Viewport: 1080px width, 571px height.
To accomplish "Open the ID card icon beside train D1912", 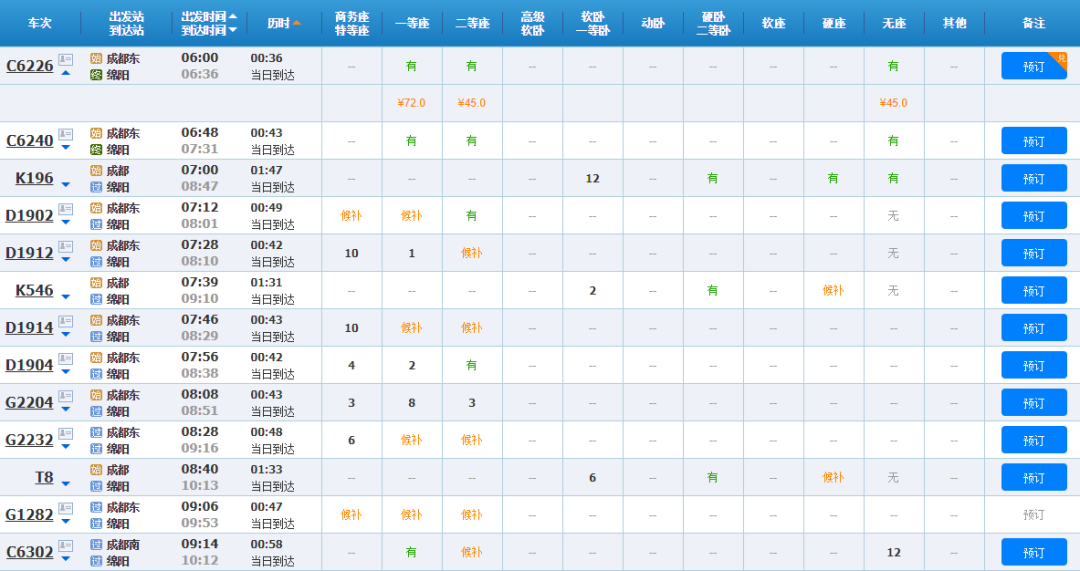I will (65, 247).
